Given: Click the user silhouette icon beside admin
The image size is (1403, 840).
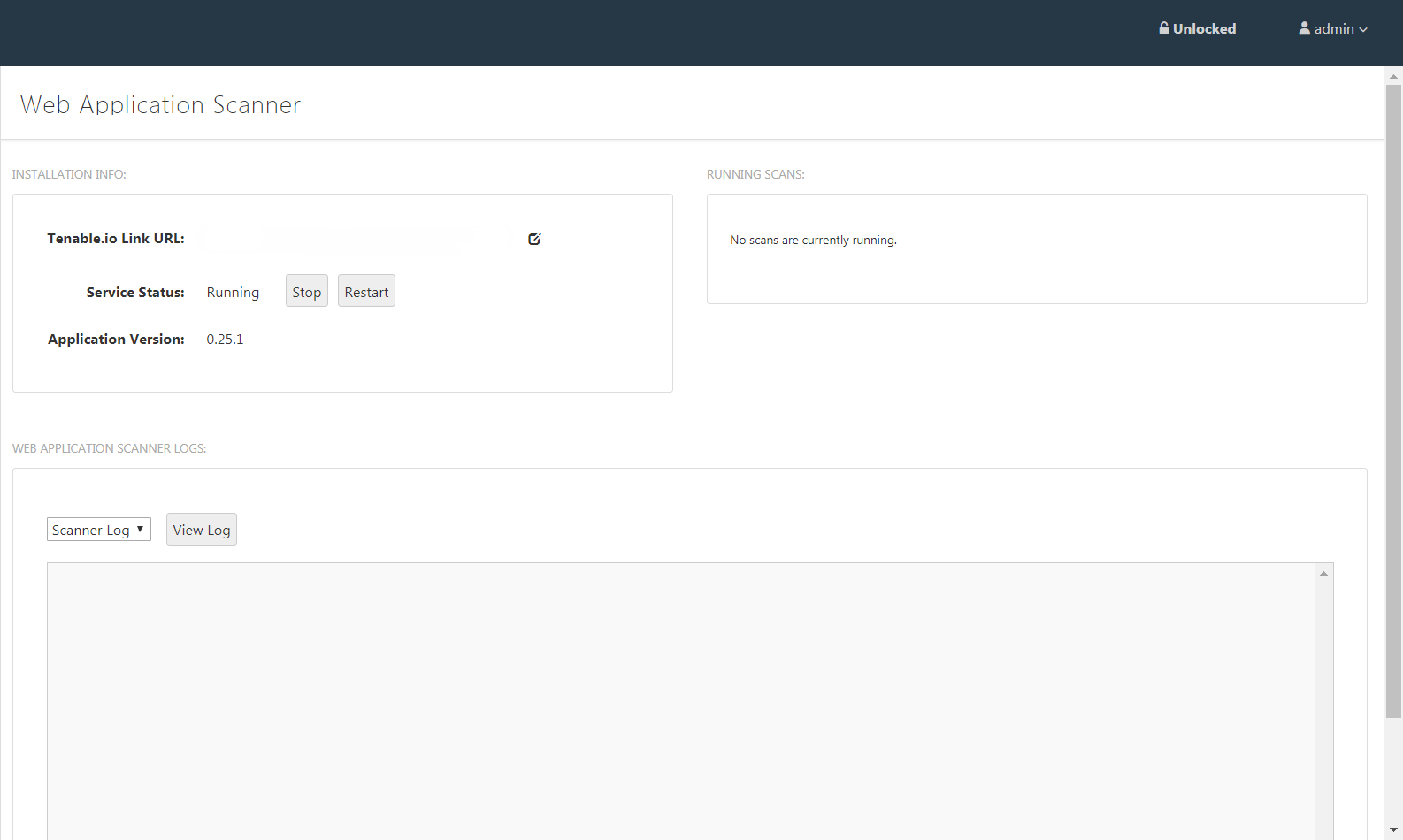Looking at the screenshot, I should click(x=1304, y=28).
